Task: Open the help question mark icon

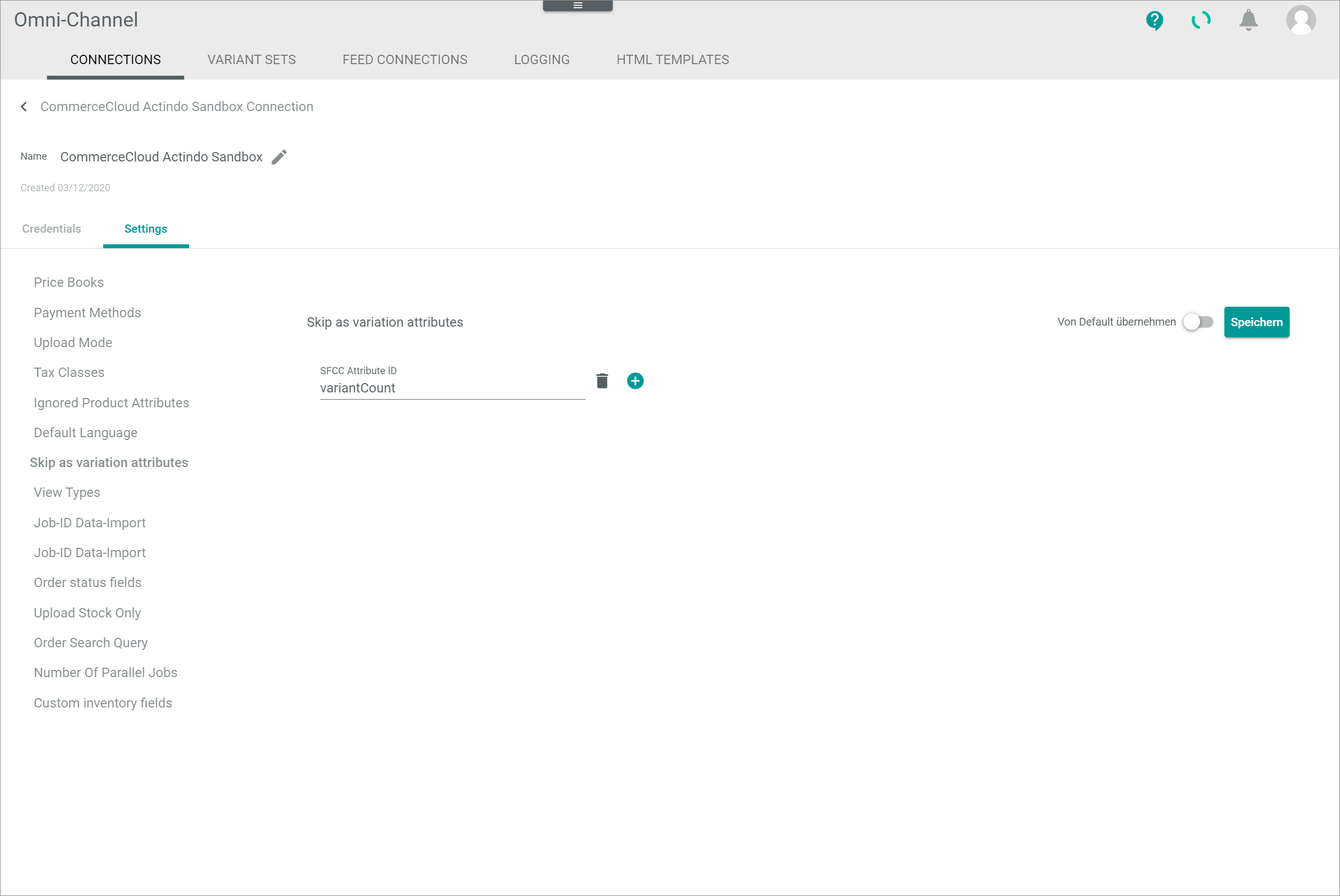Action: tap(1154, 20)
